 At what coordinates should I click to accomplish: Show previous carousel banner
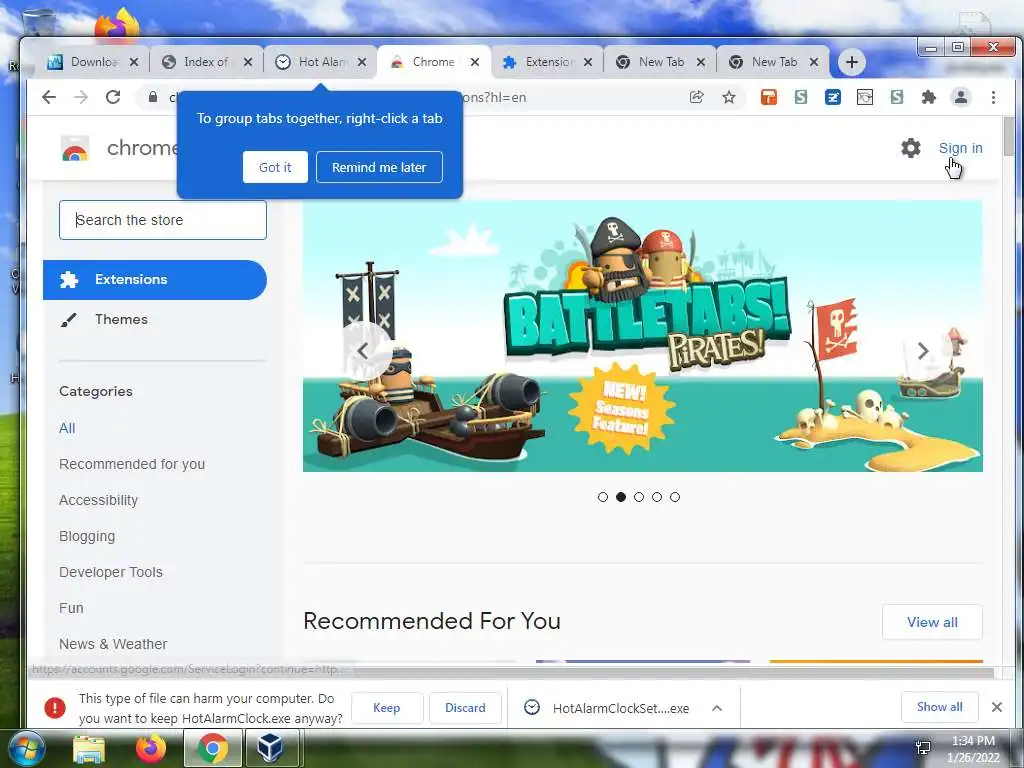[363, 351]
